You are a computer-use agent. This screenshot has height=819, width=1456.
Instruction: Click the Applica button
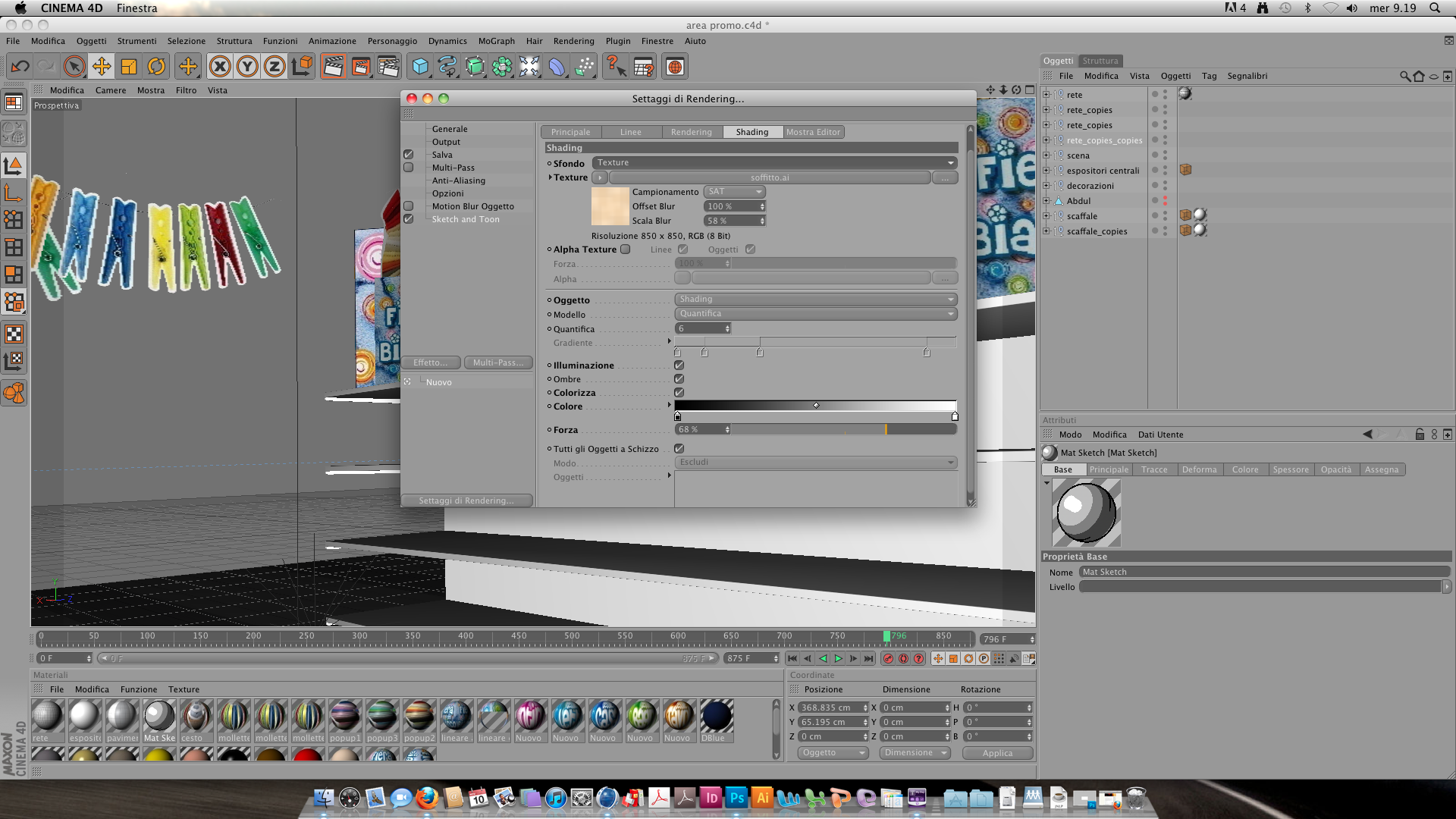click(996, 753)
